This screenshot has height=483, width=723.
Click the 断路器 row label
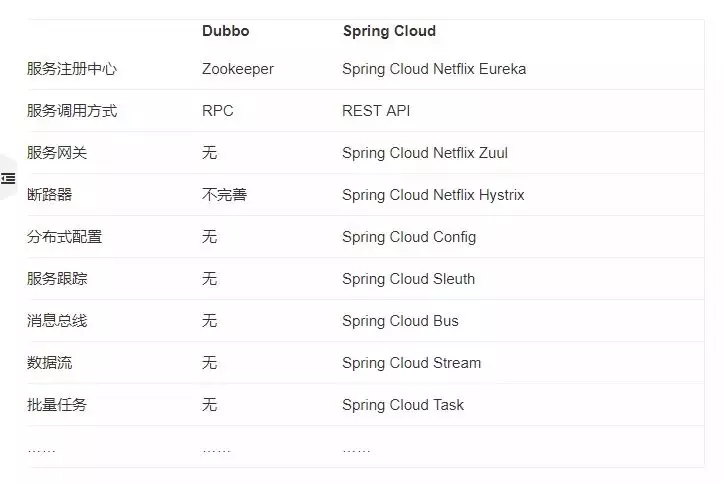tap(50, 195)
